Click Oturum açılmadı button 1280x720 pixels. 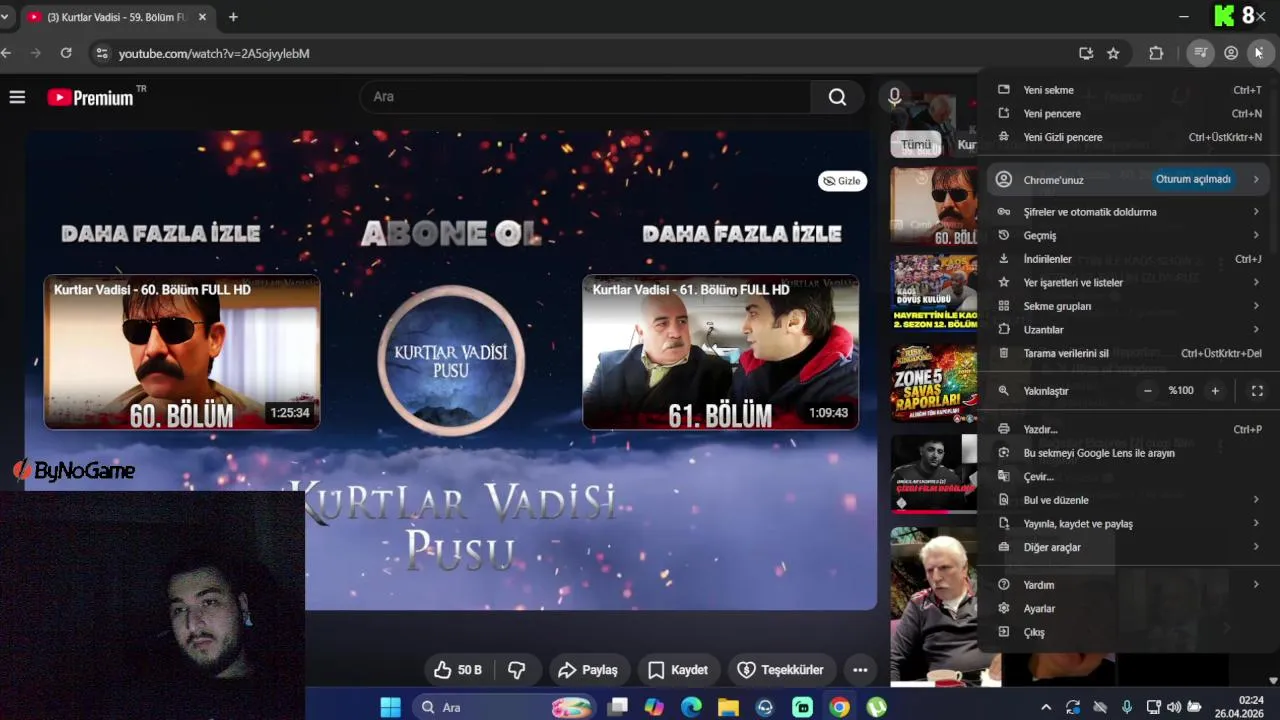point(1193,180)
